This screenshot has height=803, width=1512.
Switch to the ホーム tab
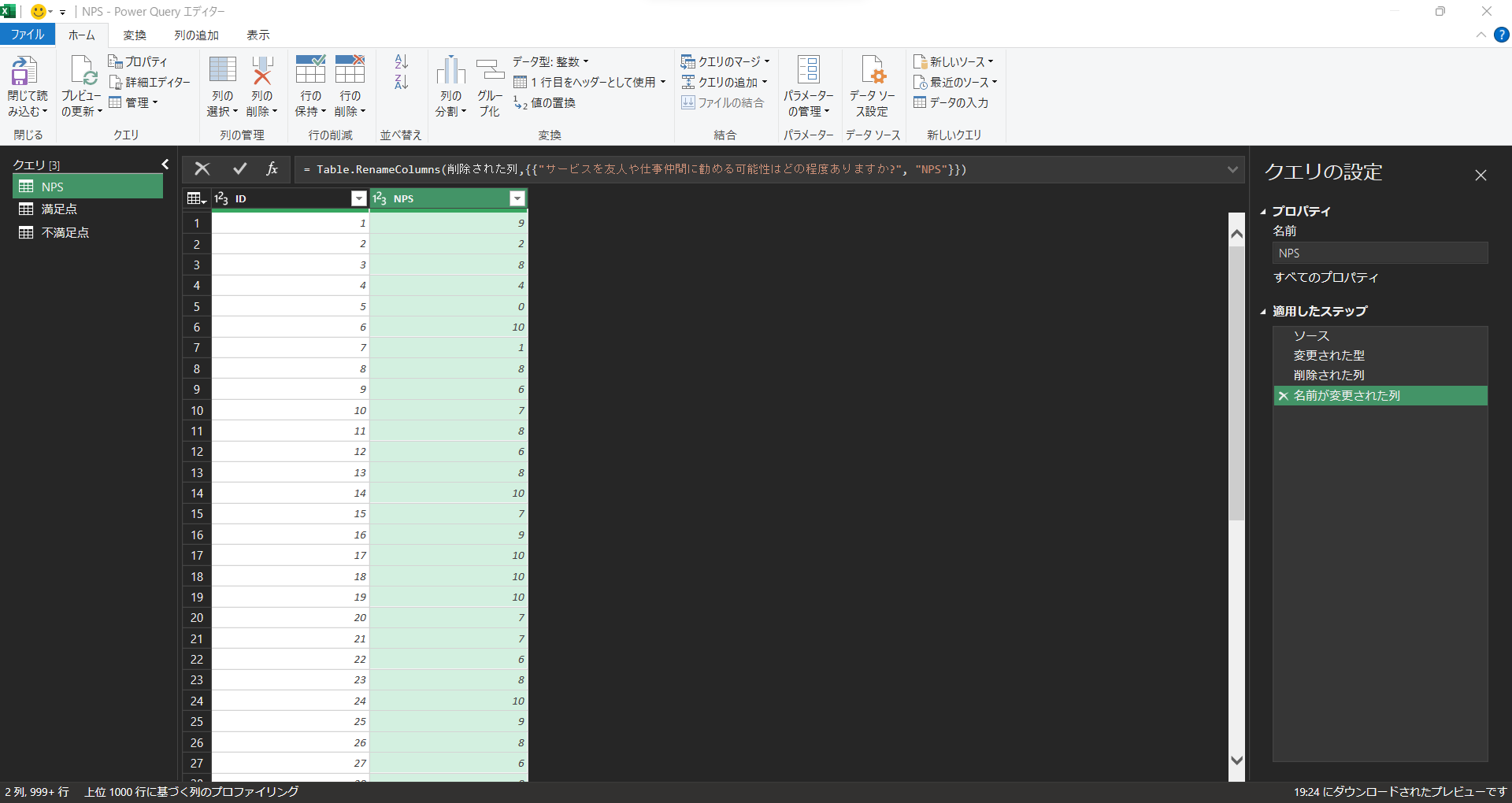pos(81,35)
